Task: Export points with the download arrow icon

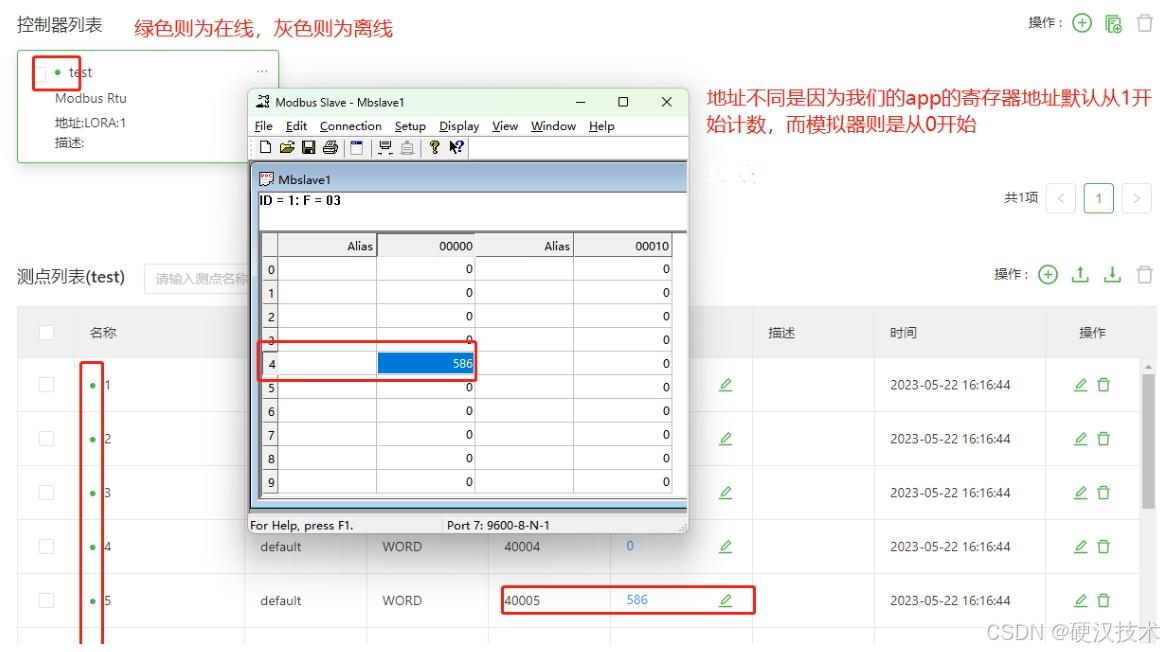Action: 1112,275
